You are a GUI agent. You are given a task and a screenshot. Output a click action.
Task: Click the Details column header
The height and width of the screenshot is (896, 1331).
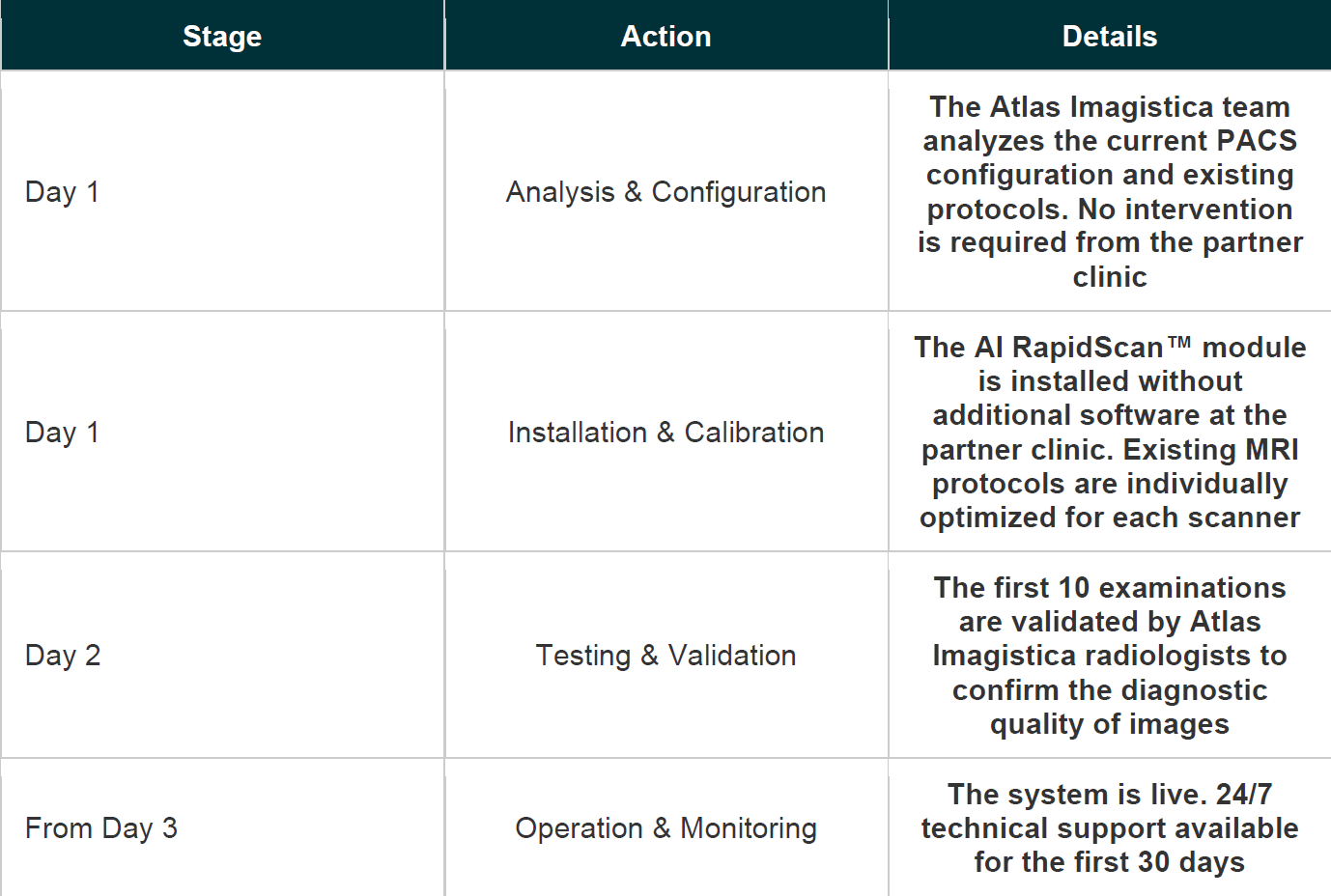coord(1110,36)
